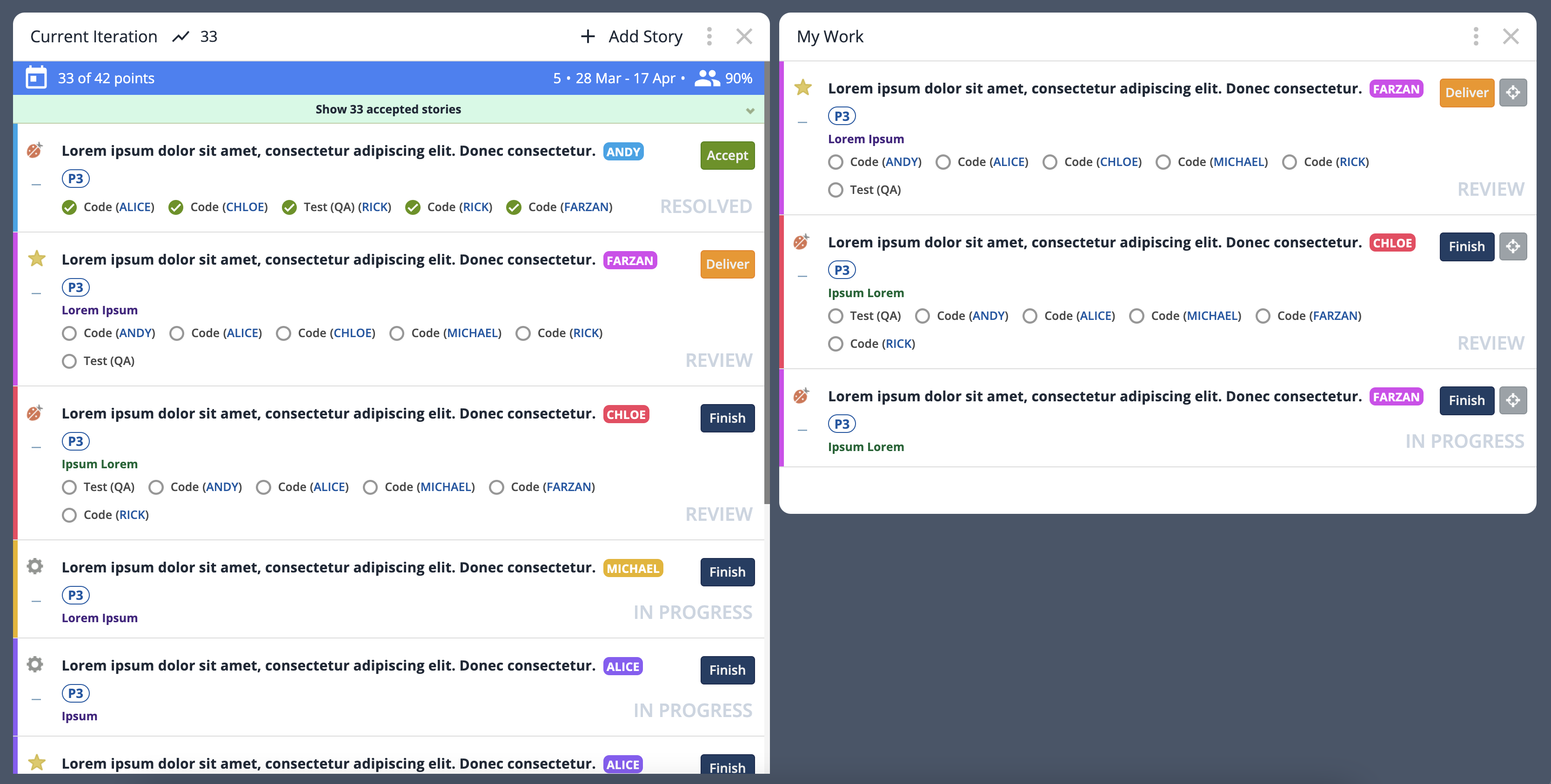
Task: Click the calendar icon in the iteration header
Action: (x=36, y=78)
